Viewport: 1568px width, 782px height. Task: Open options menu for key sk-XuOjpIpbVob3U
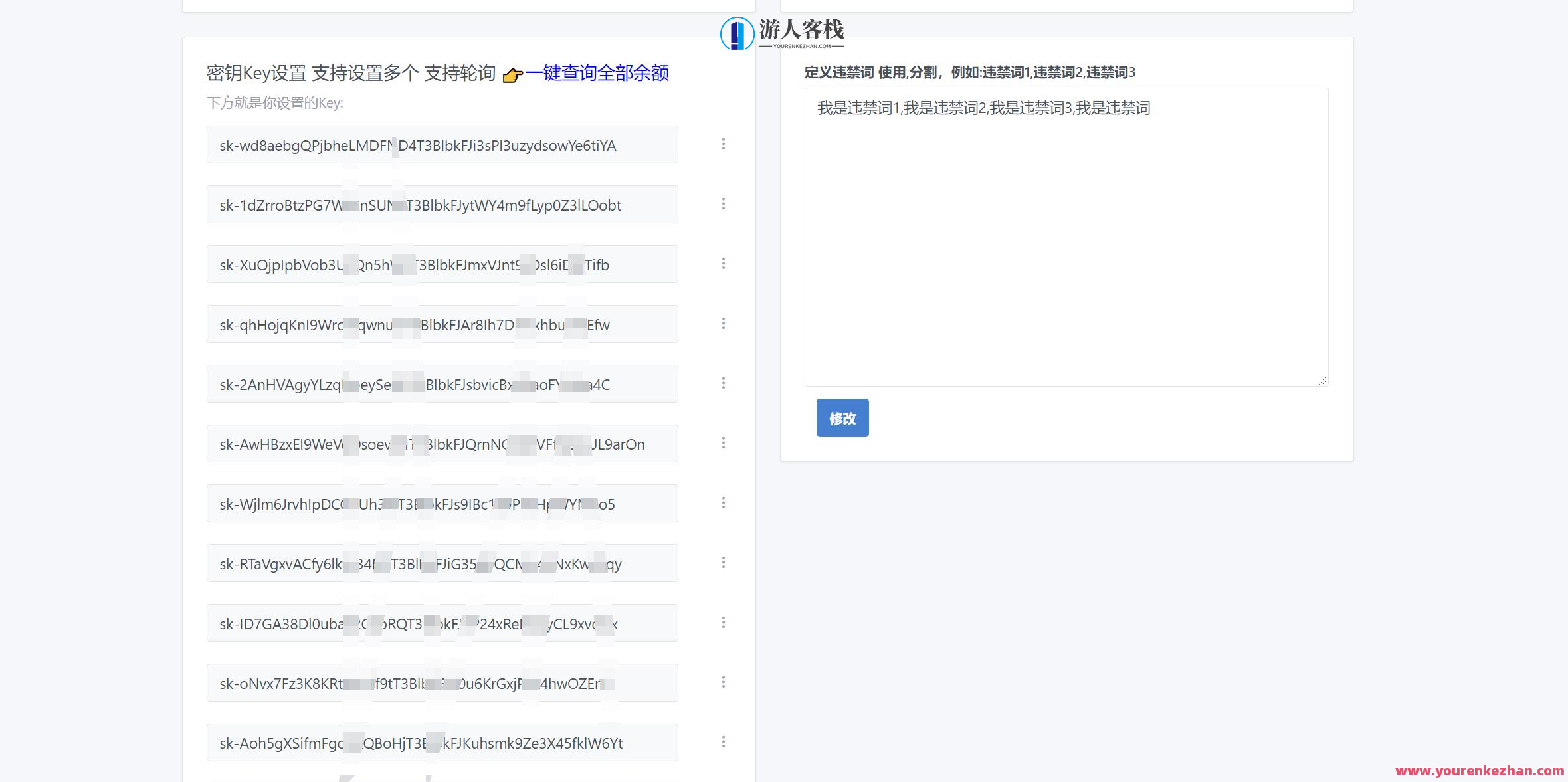coord(724,264)
